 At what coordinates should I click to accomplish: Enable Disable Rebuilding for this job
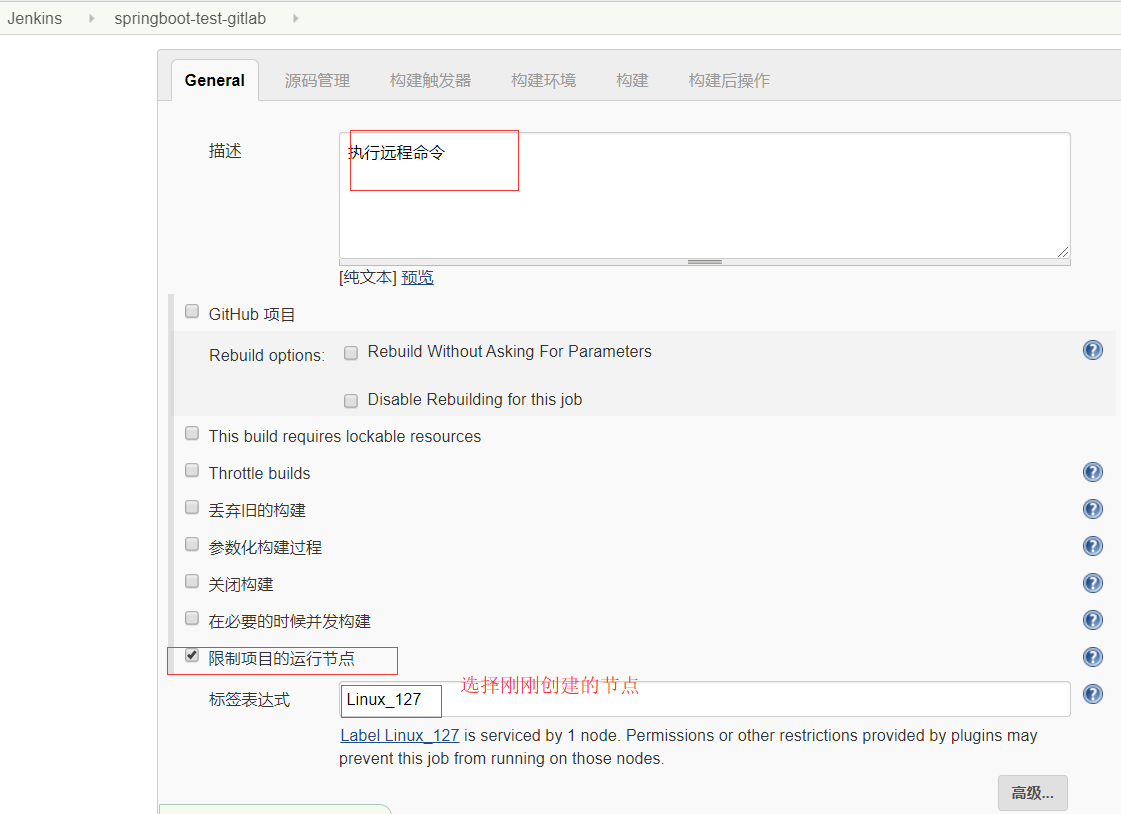351,400
